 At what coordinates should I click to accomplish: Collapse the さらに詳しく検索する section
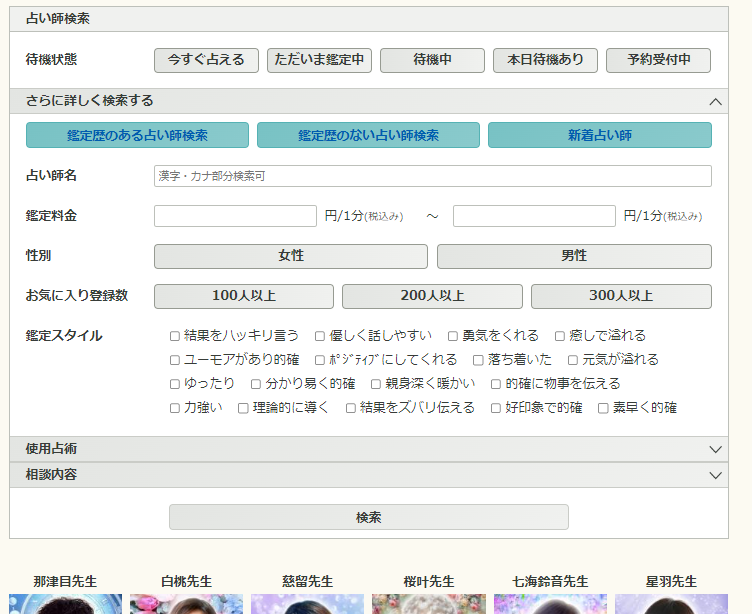point(714,101)
